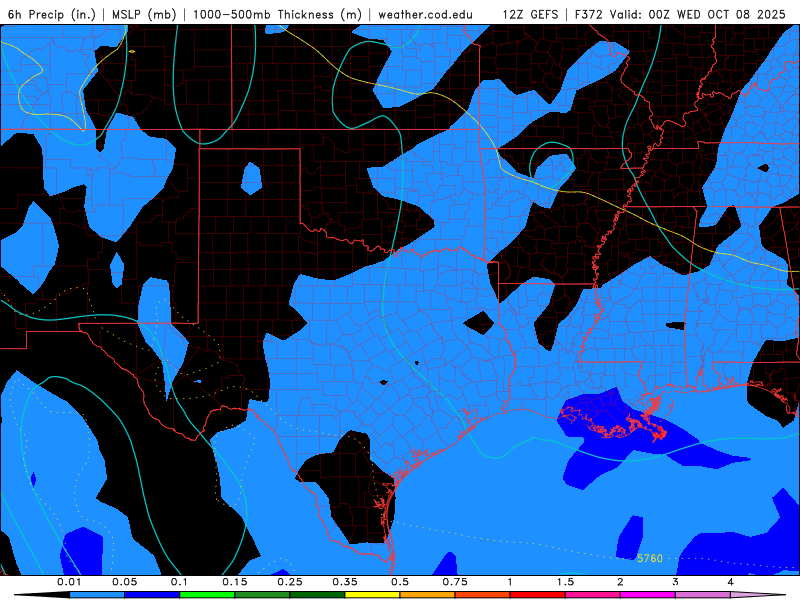
Task: Click the dark blue 0.05–0.1 legend swatch
Action: [x=152, y=595]
